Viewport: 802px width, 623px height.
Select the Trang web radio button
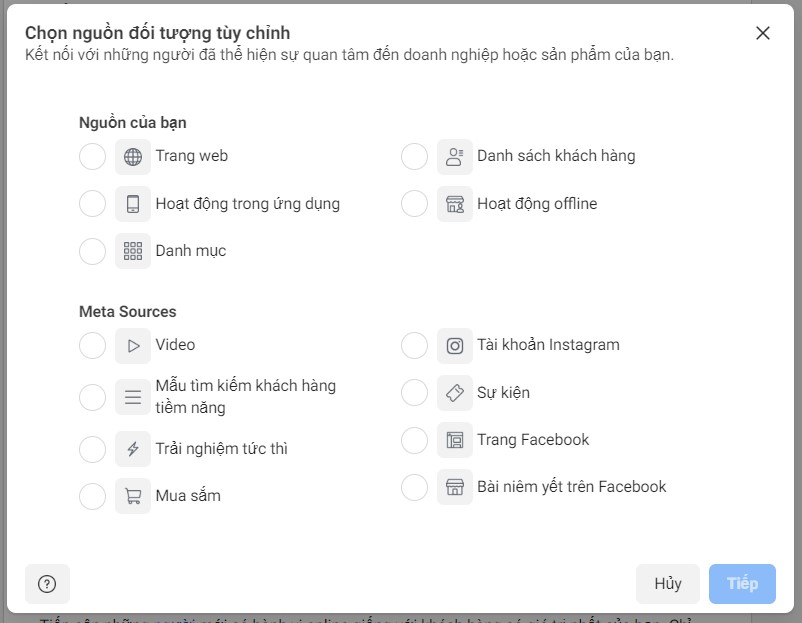pos(92,157)
